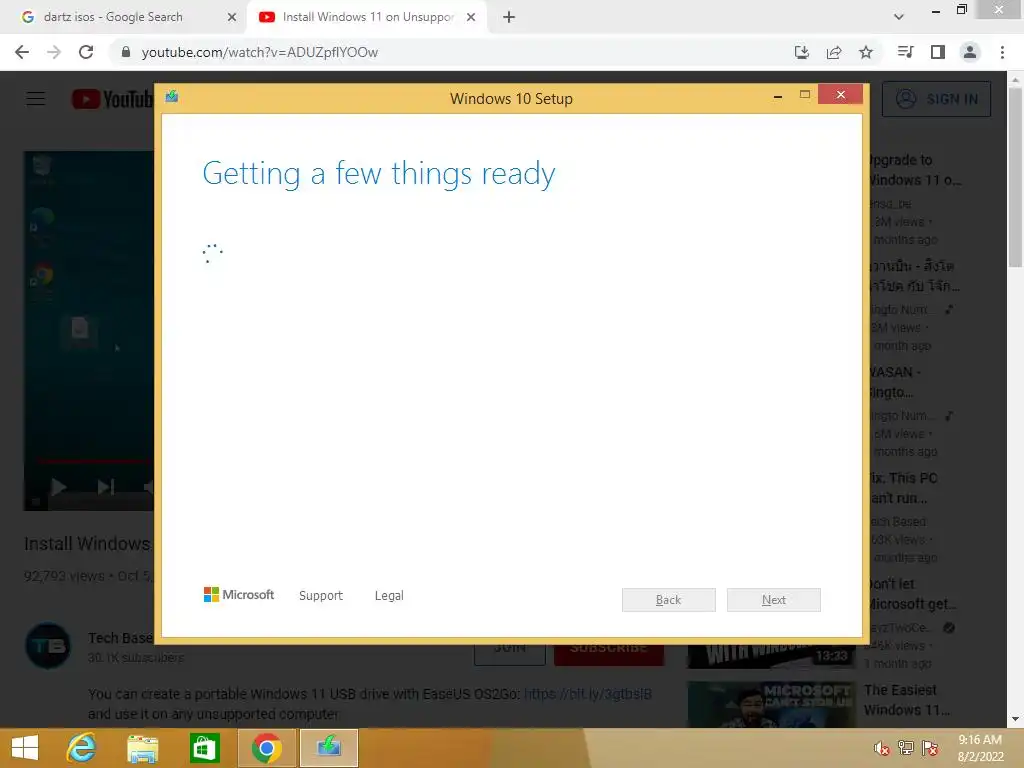Switch to Chrome in the taskbar
The width and height of the screenshot is (1024, 768).
(x=266, y=748)
